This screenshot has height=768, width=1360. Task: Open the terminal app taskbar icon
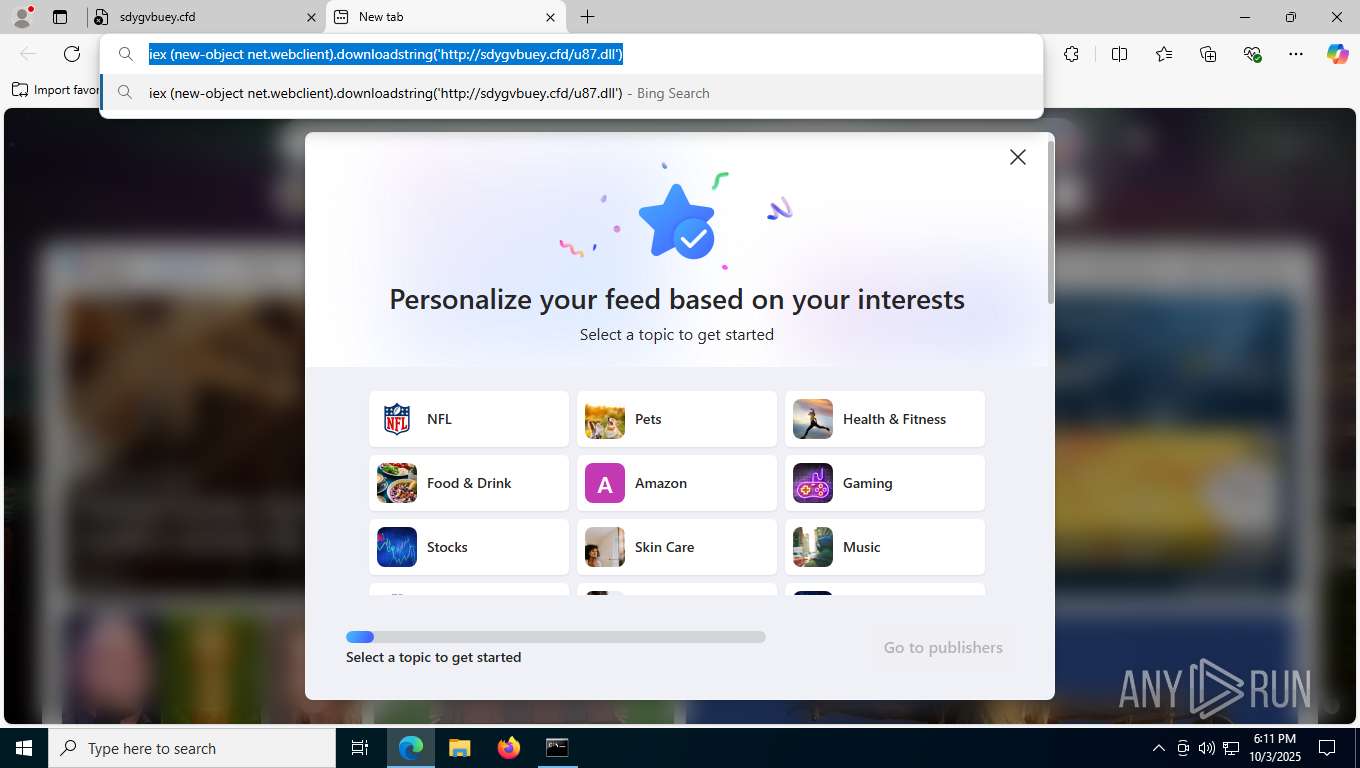coord(557,748)
